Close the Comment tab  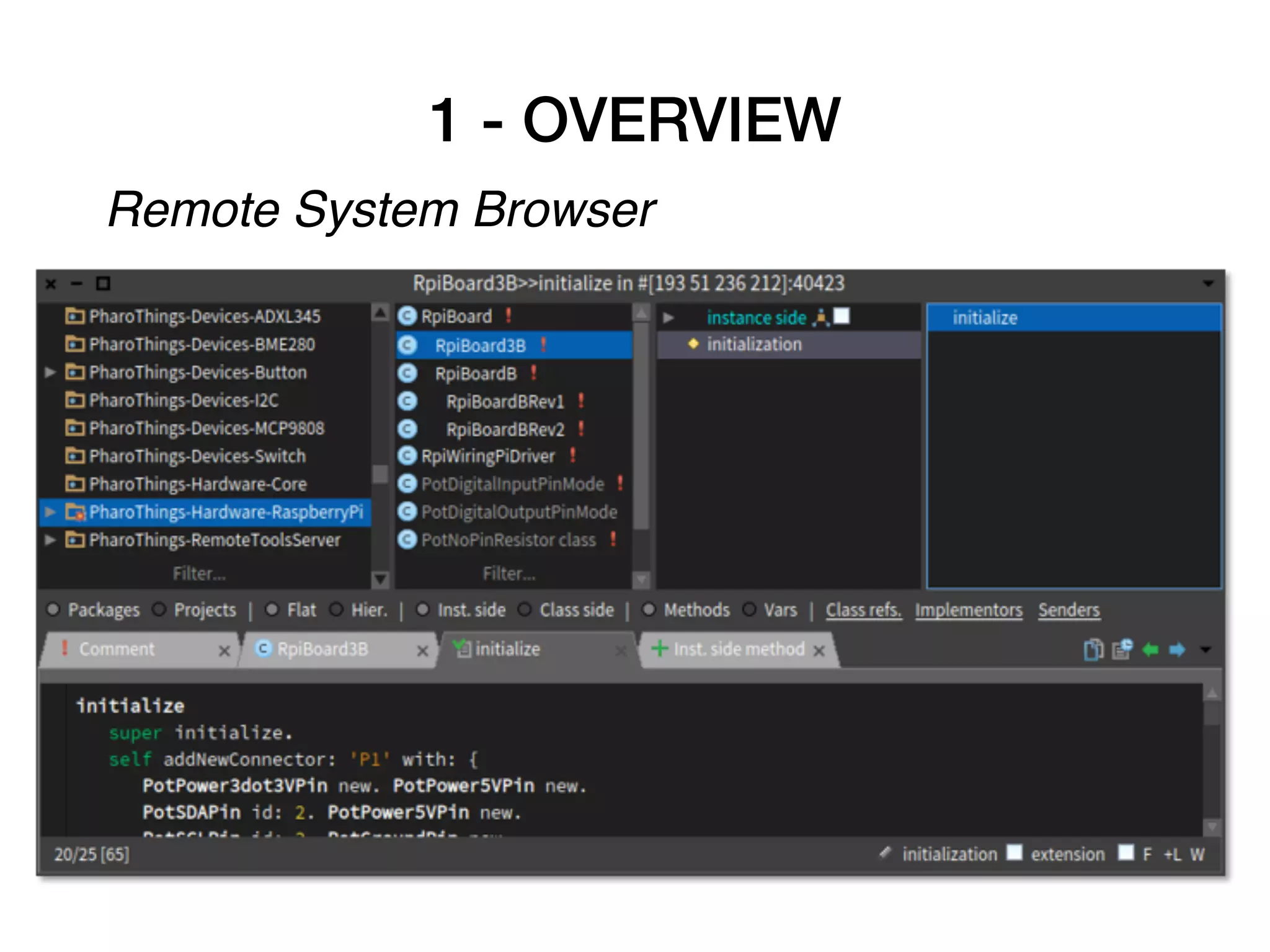(x=224, y=651)
